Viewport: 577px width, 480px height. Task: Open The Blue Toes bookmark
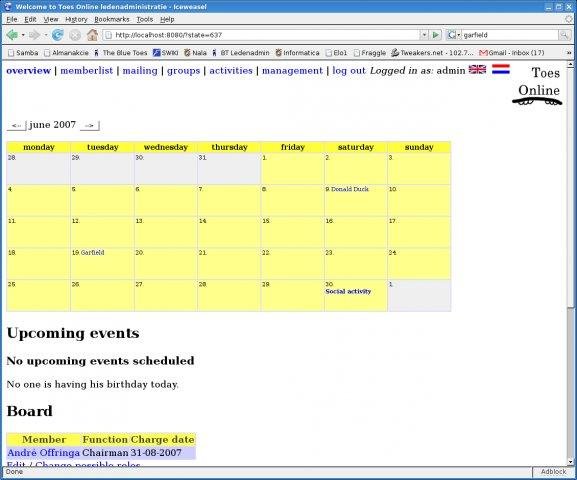(120, 53)
